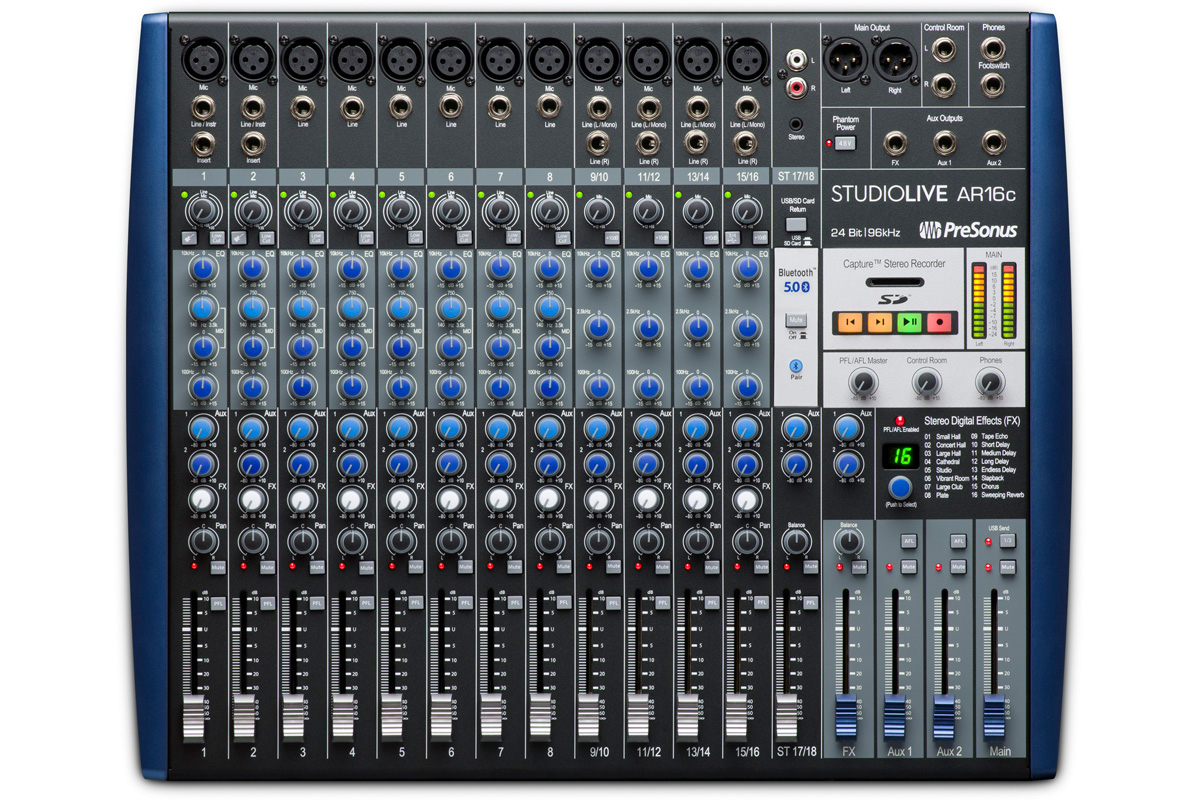This screenshot has width=1200, height=800.
Task: Click the blue Aux 2 fader cap
Action: click(945, 717)
